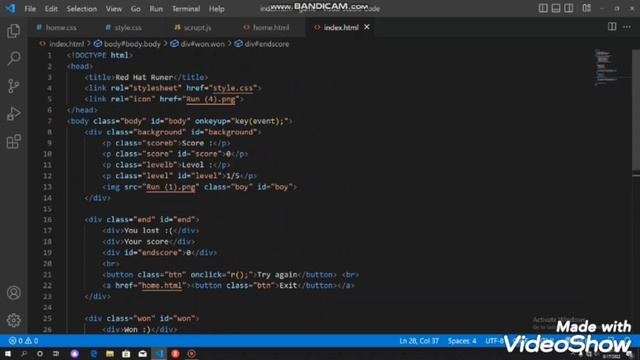
Task: Open the Help menu
Action: click(217, 9)
